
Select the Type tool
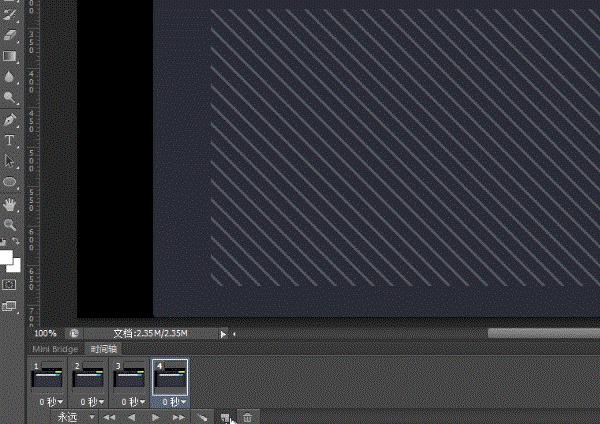pos(10,140)
